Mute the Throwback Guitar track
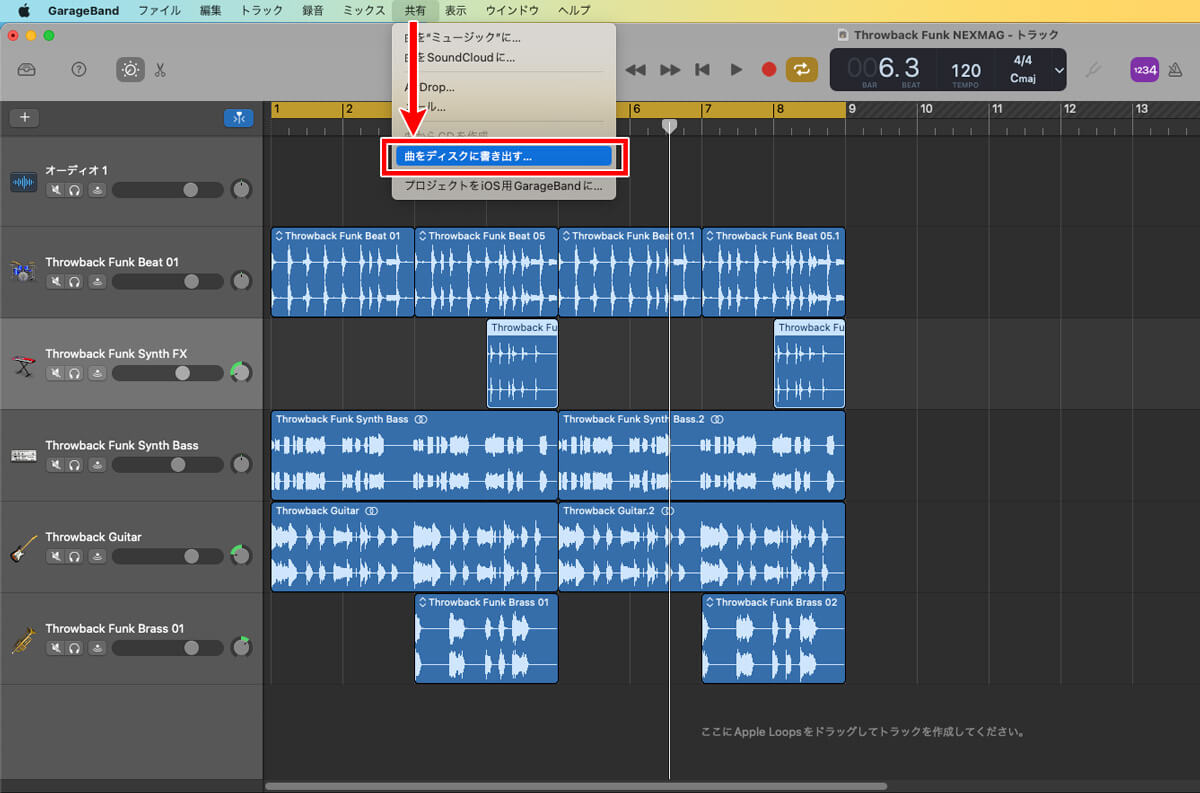1200x793 pixels. point(56,556)
